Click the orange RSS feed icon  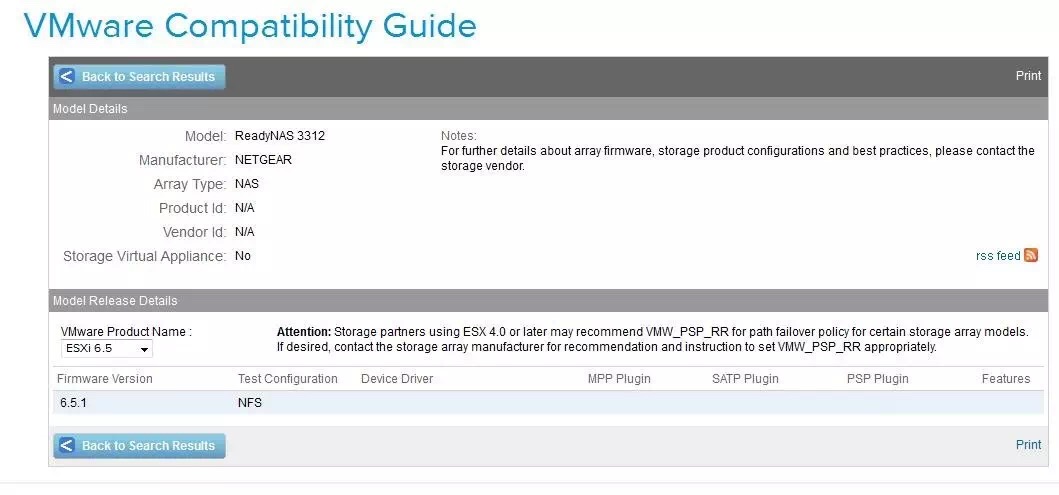1031,255
